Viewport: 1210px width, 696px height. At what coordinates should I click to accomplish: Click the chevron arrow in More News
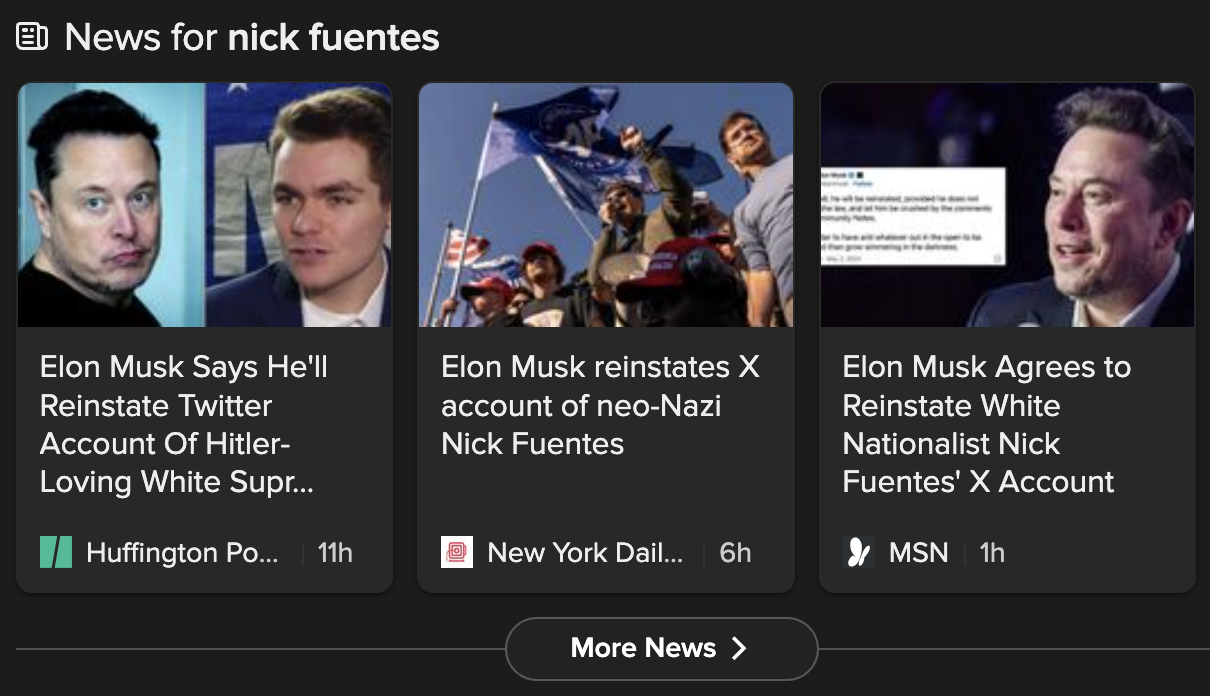pos(739,649)
